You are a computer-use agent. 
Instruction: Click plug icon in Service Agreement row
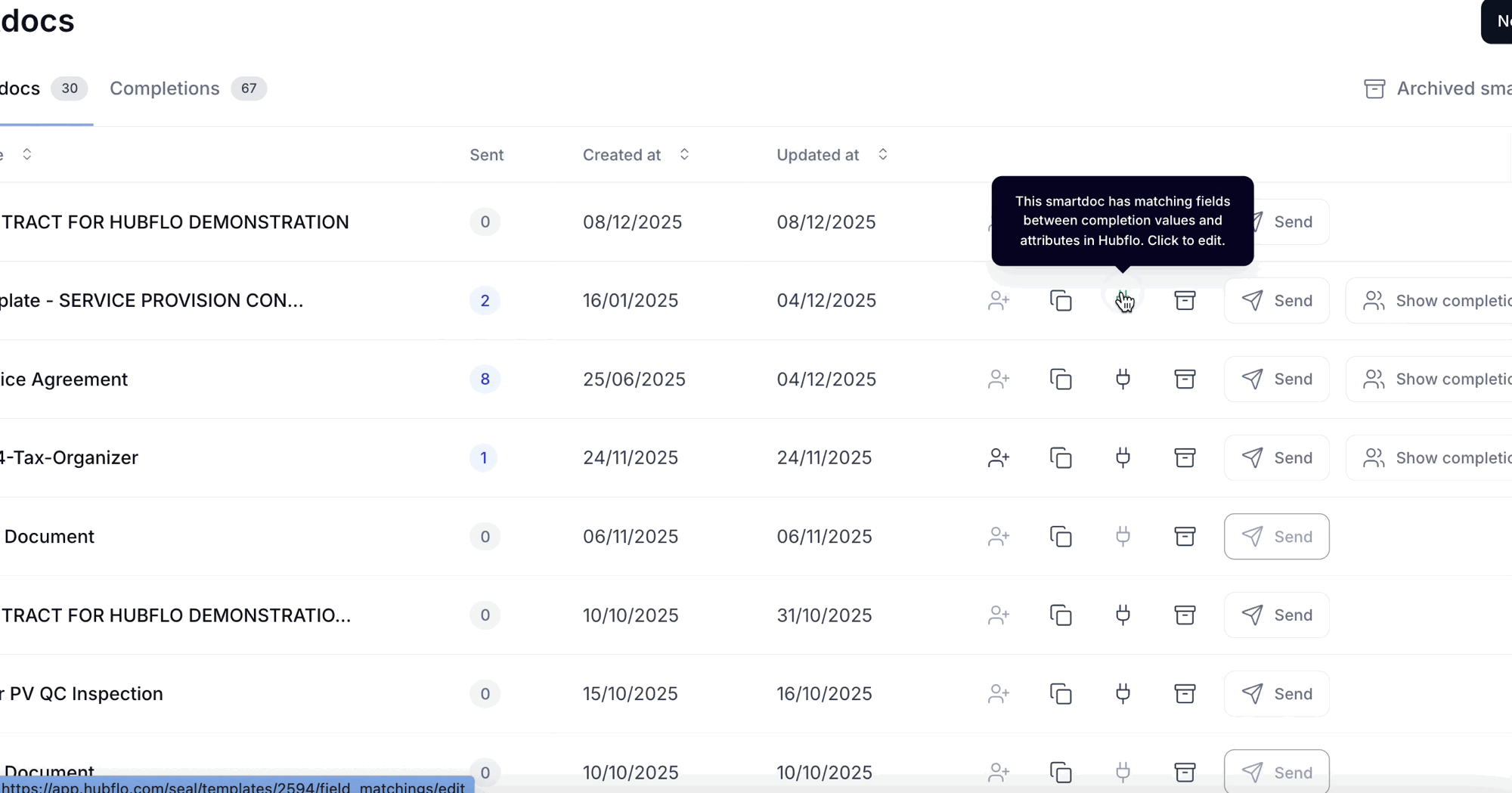tap(1123, 379)
